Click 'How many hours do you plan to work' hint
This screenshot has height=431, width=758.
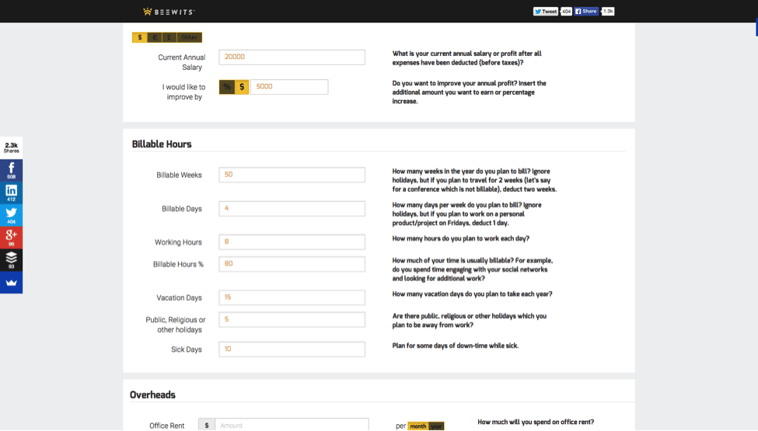461,239
